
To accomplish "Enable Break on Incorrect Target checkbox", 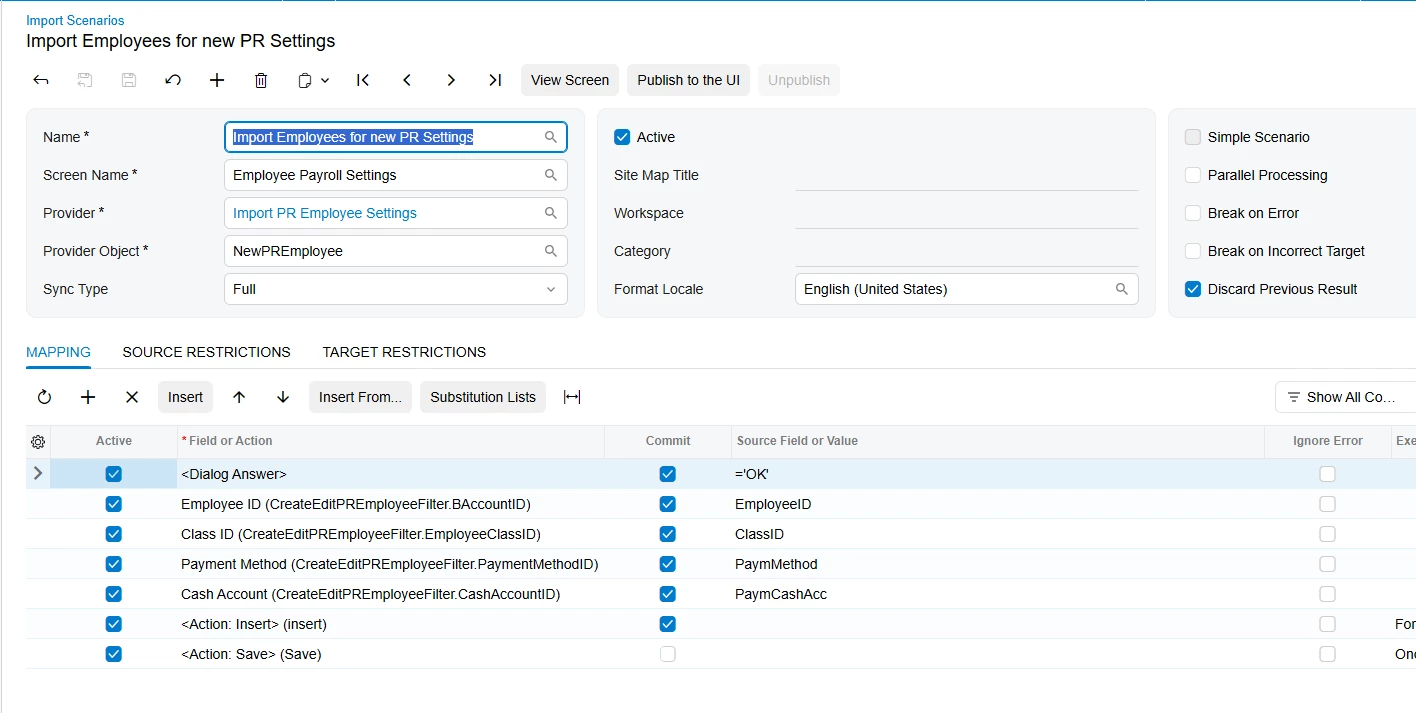I will pos(1193,251).
